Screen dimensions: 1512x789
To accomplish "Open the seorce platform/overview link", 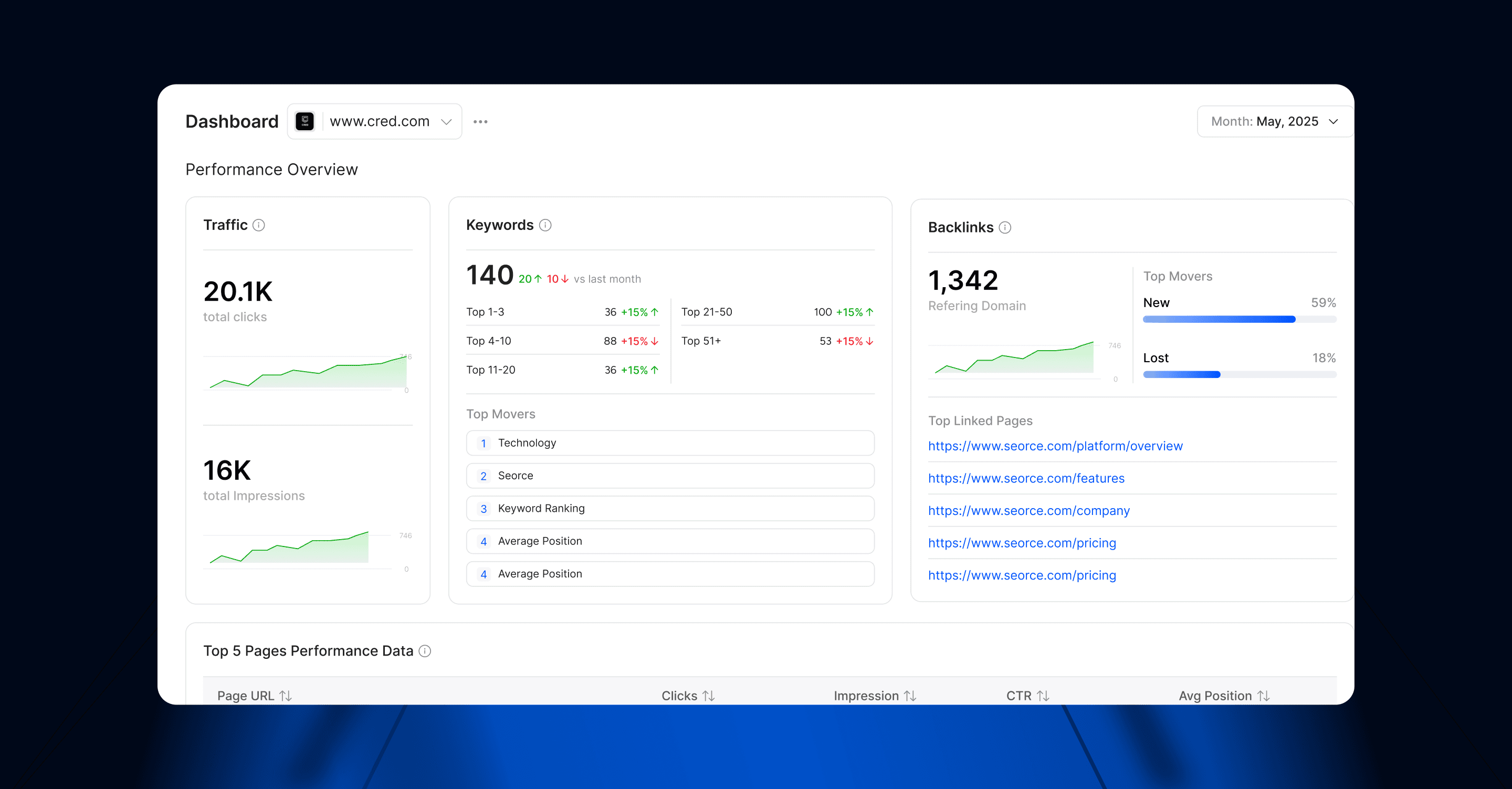I will click(x=1055, y=446).
